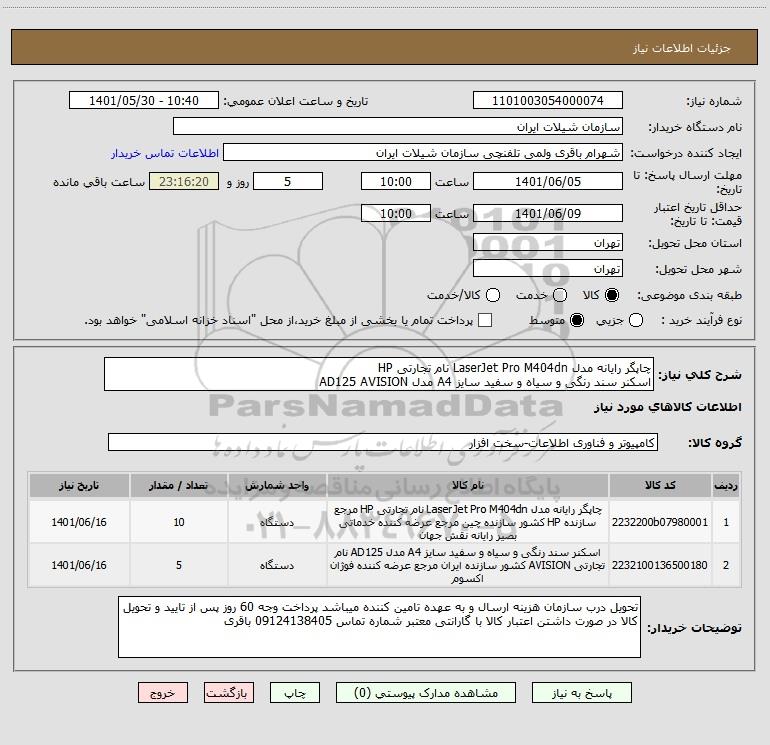Screen dimensions: 770x745
Task: Click quantity 5 in row 2
Action: click(x=179, y=565)
